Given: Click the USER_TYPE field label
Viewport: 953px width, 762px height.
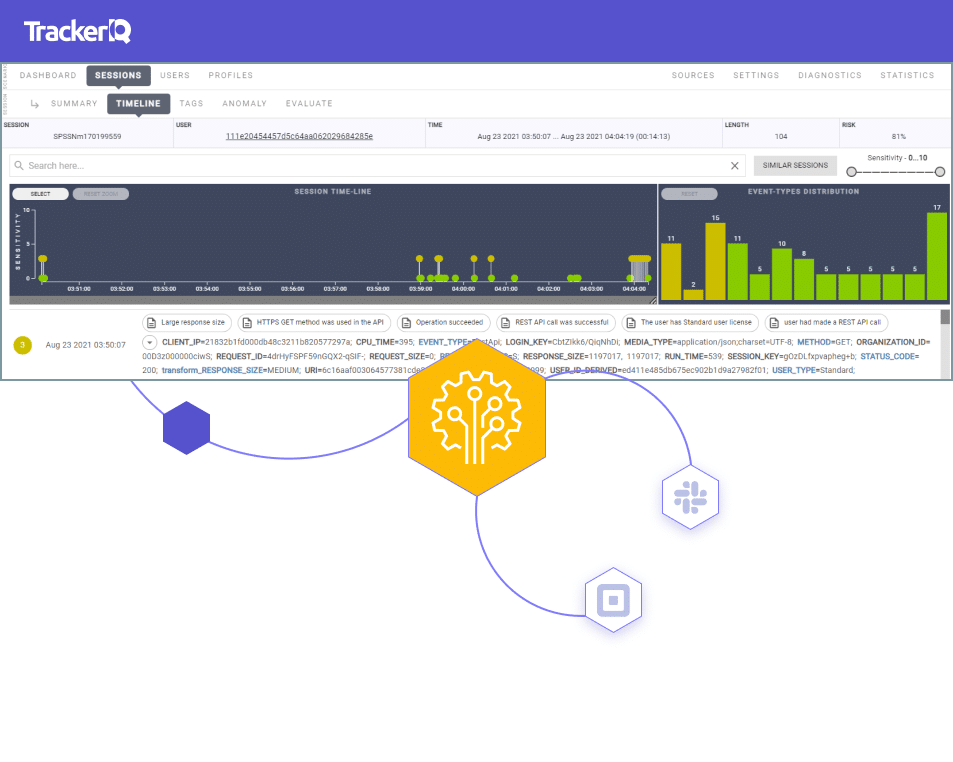Looking at the screenshot, I should click(793, 370).
